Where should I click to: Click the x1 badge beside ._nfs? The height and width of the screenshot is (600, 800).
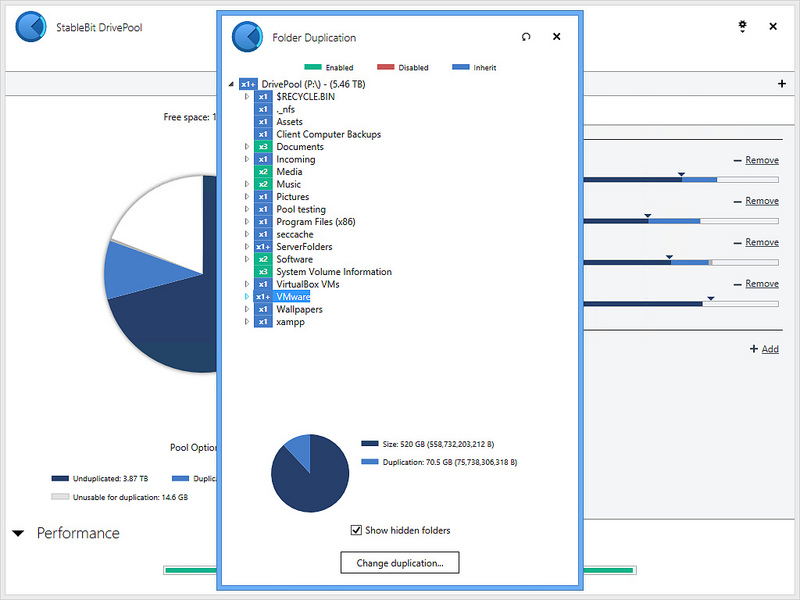[263, 109]
